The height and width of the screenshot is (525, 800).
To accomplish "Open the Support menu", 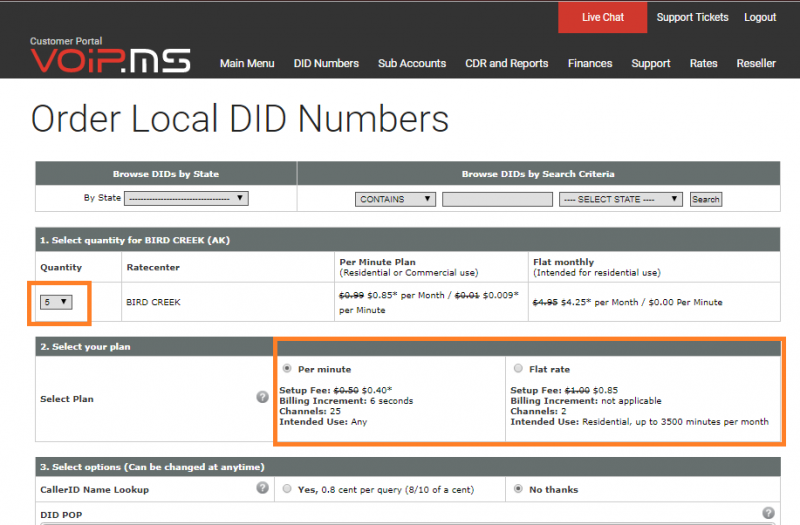I will pos(651,63).
